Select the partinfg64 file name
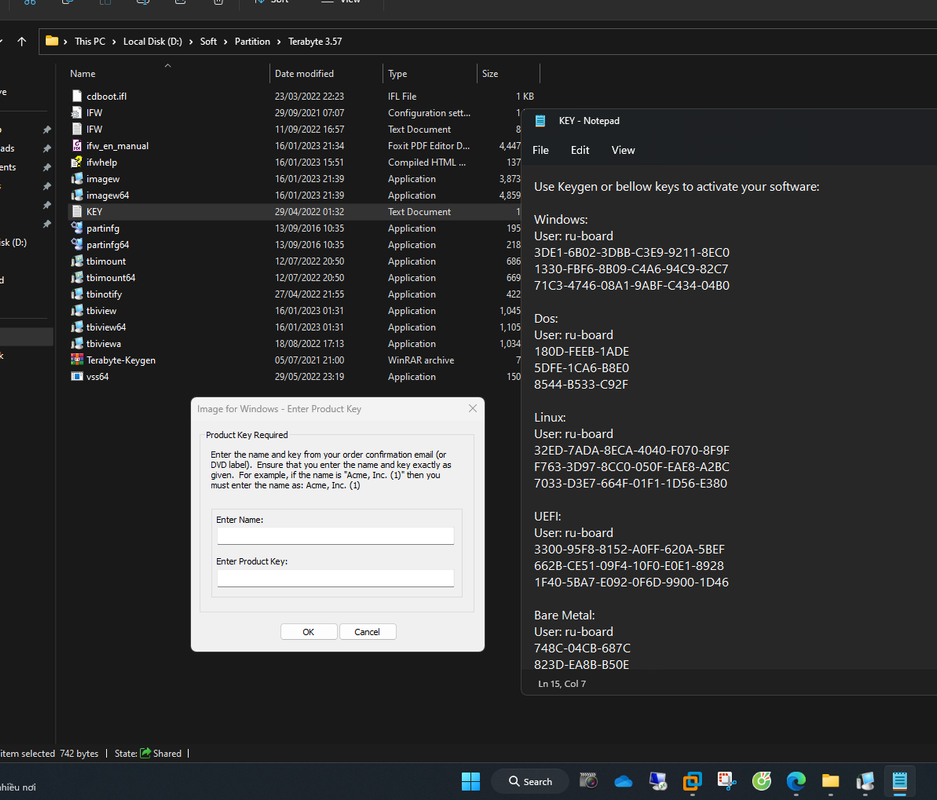Viewport: 937px width, 800px height. [108, 245]
